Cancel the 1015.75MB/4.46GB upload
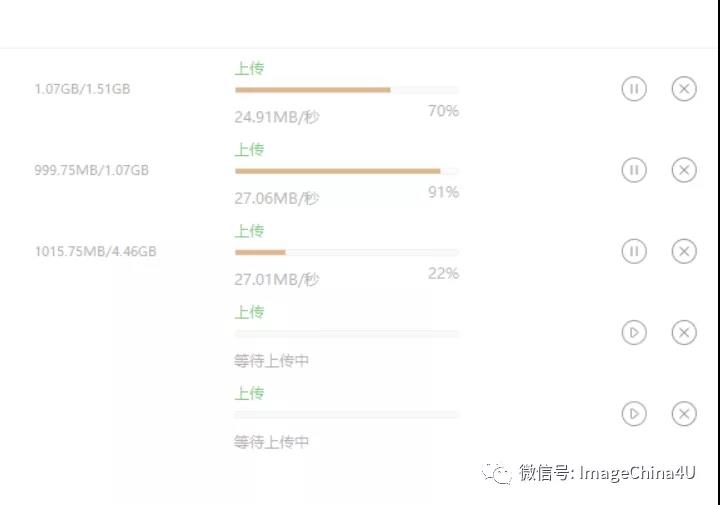The width and height of the screenshot is (720, 505). 684,251
